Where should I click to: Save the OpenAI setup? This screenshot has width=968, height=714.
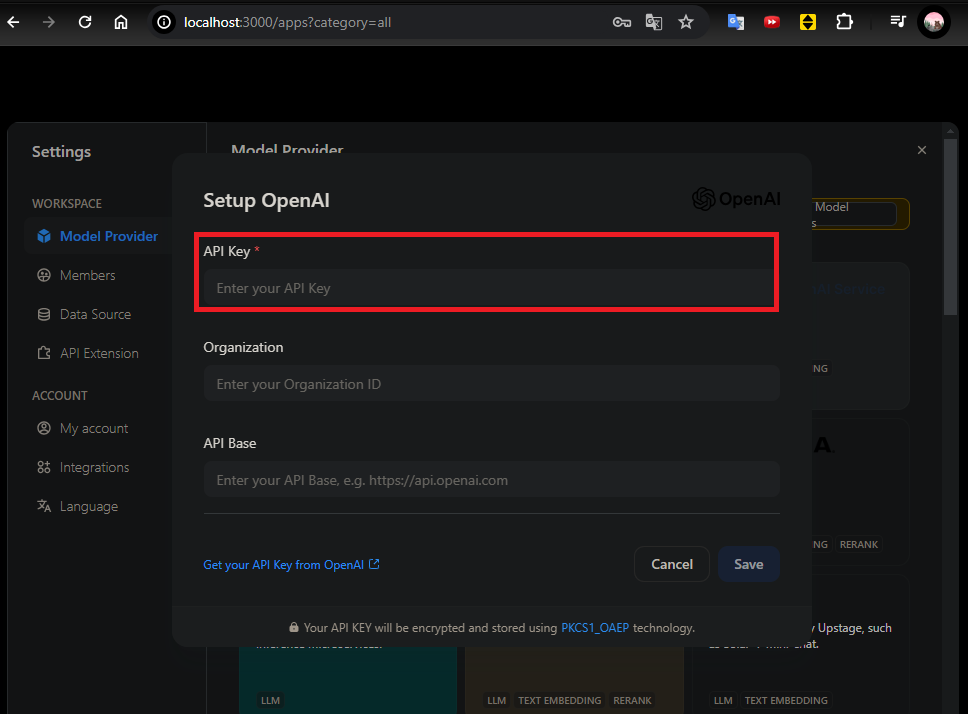pos(748,564)
